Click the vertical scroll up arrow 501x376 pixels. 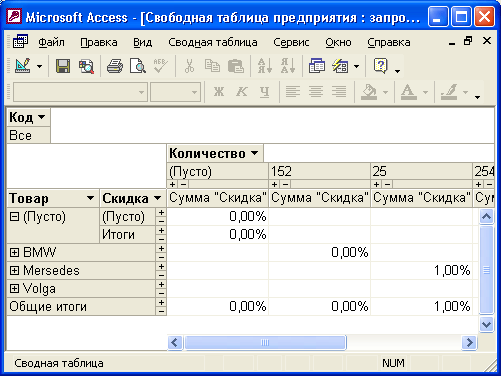pyautogui.click(x=486, y=217)
